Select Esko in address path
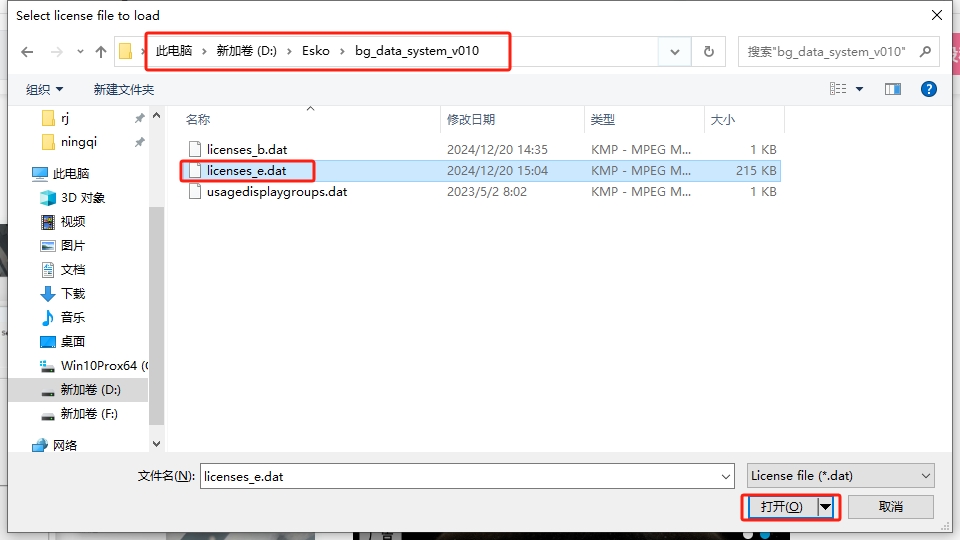The image size is (960, 540). (315, 51)
